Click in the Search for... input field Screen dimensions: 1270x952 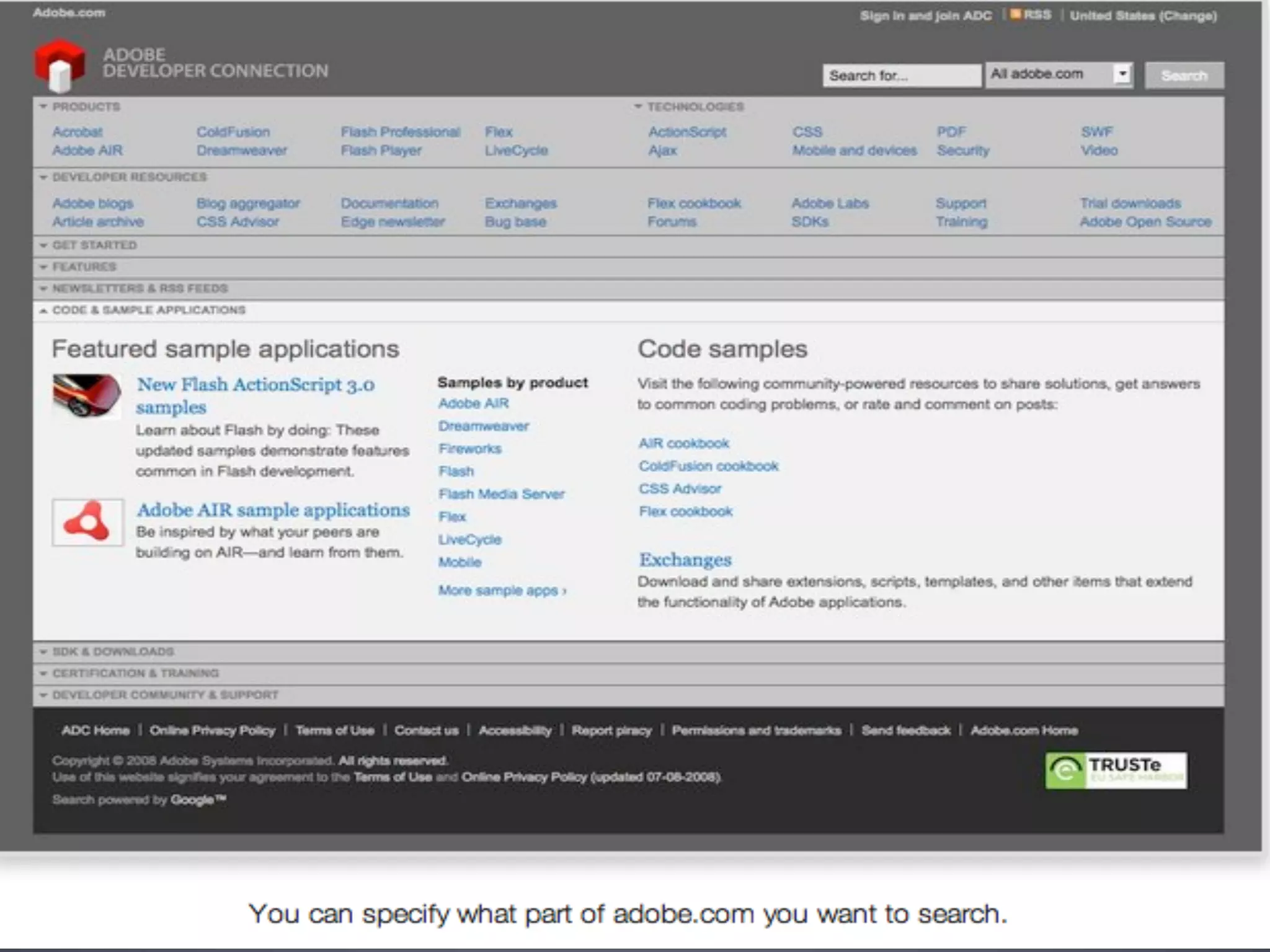pos(901,76)
